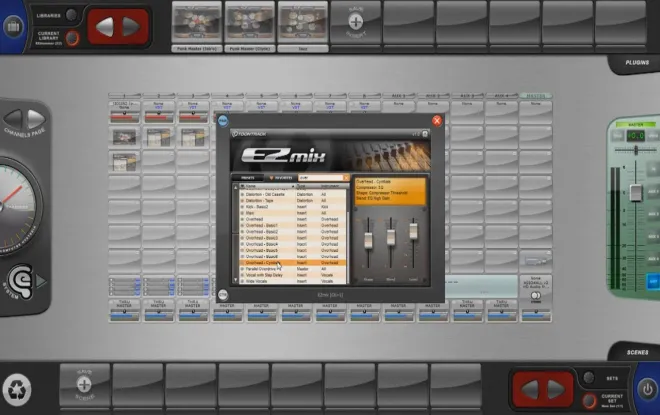
Task: Select the Distortion - Old Cassette preset
Action: [293, 194]
